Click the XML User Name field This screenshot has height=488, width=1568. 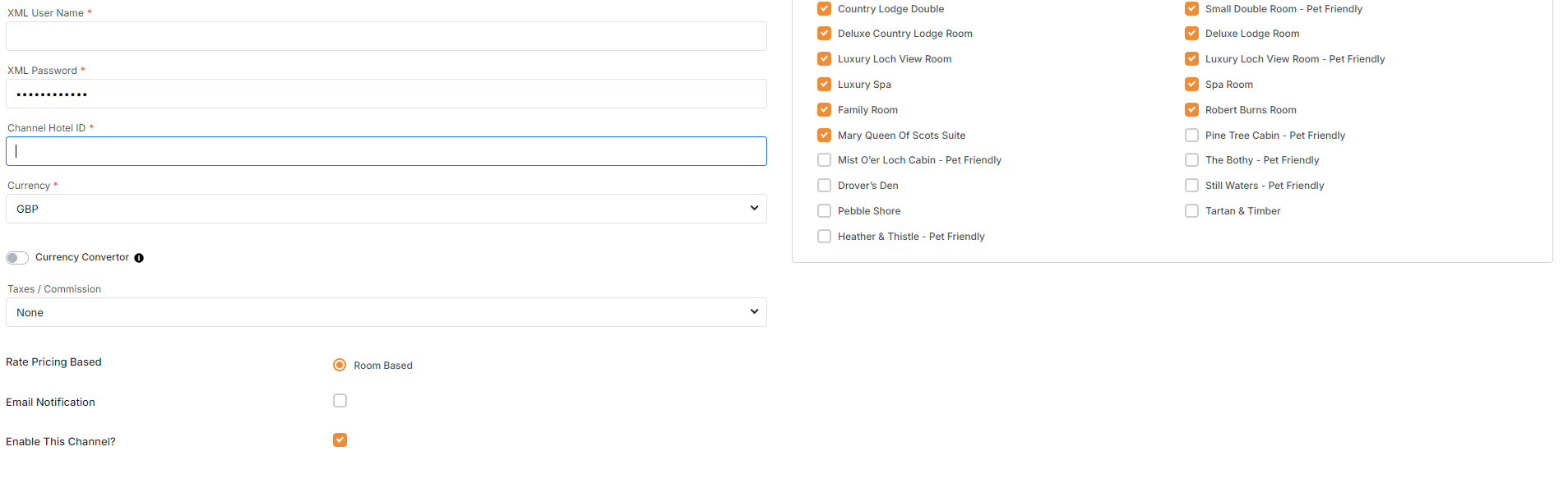point(386,36)
